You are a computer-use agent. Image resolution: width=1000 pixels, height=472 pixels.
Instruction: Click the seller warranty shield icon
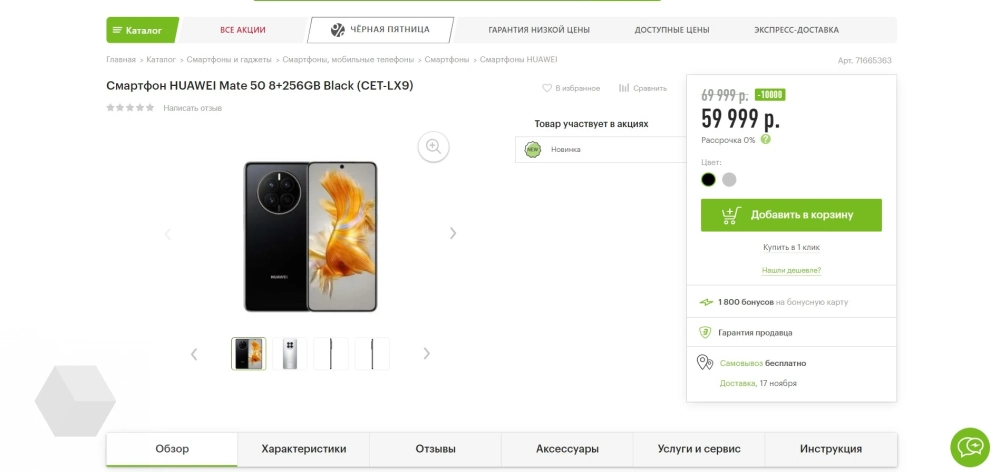point(705,332)
